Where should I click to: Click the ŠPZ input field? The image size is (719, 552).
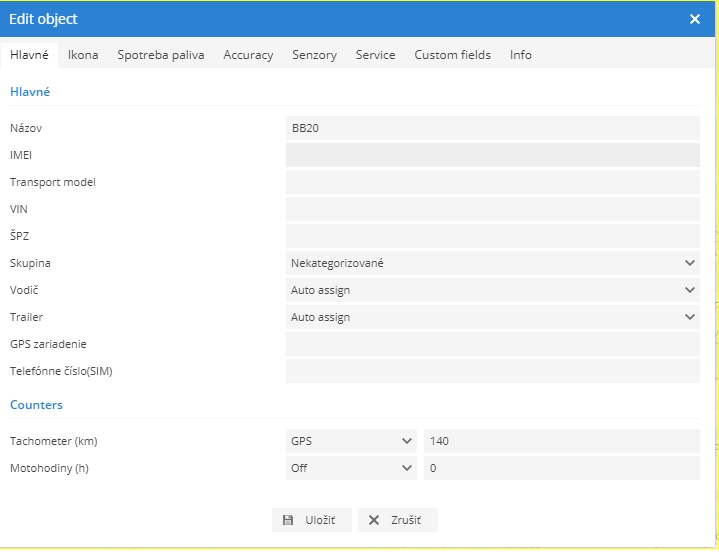pos(492,236)
